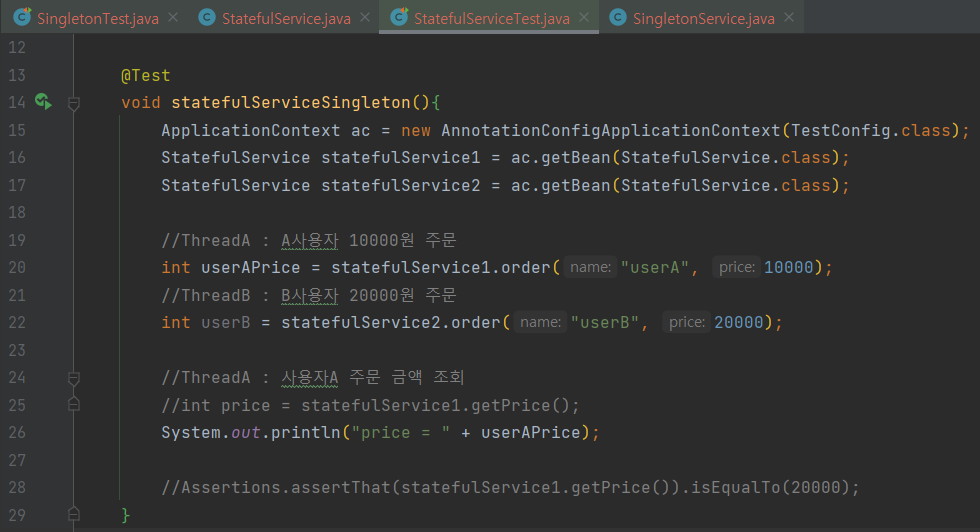Click the @Test annotation
980x532 pixels.
[x=146, y=76]
